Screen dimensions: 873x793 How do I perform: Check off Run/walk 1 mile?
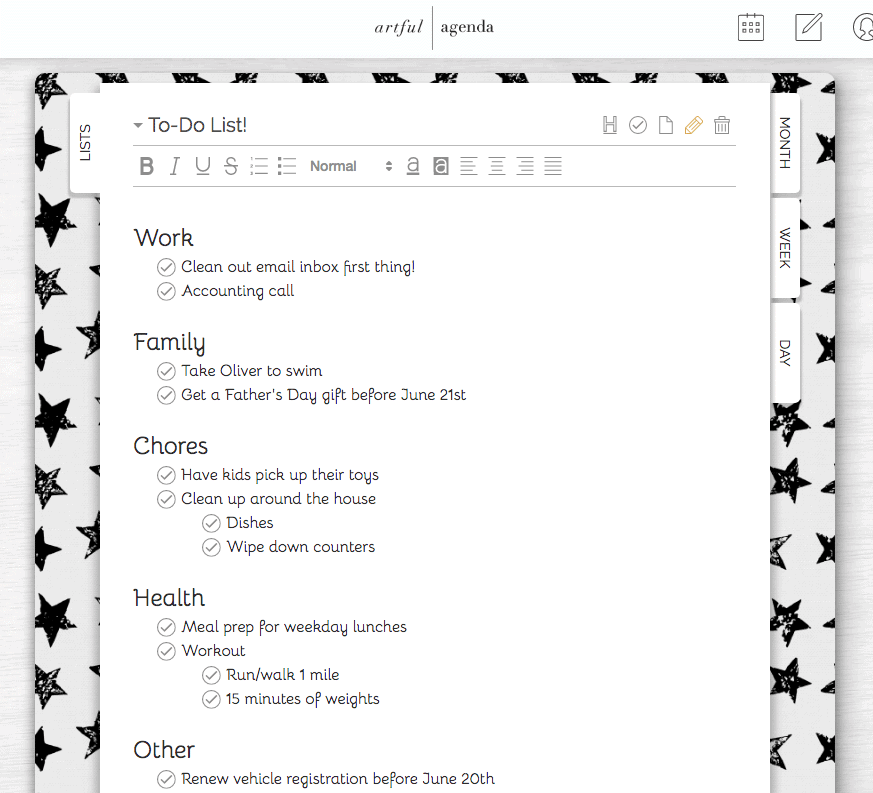[x=211, y=675]
